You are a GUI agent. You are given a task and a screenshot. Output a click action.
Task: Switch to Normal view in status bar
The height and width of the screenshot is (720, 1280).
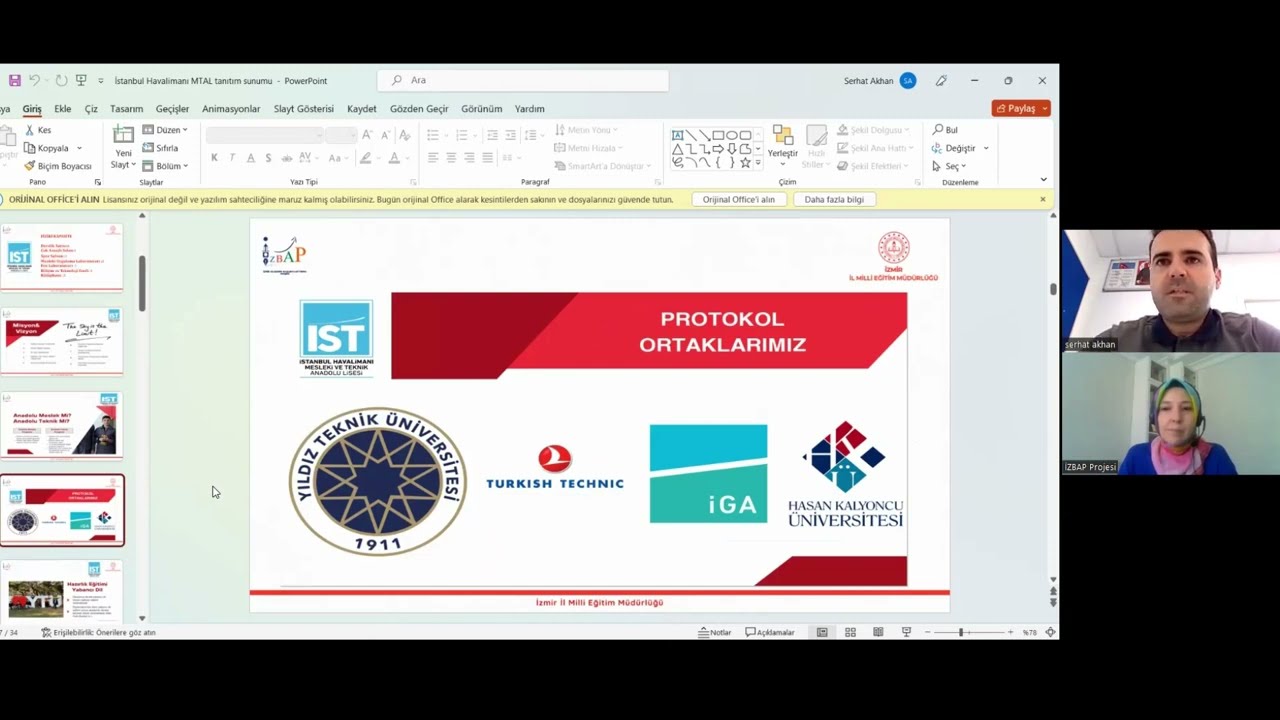point(822,632)
